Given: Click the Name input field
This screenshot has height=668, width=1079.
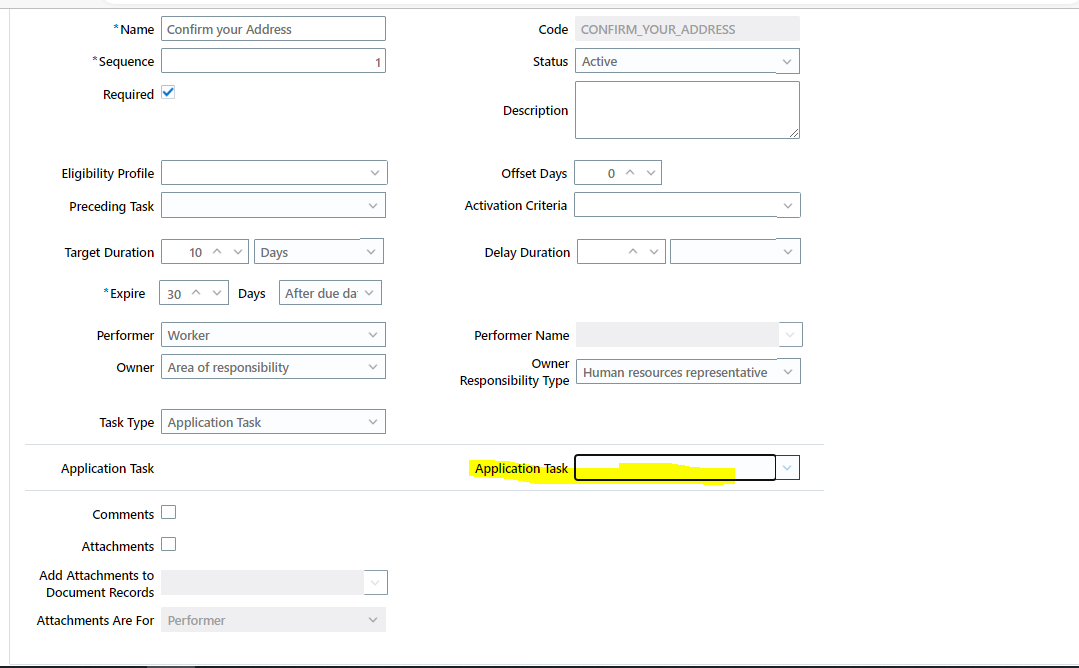Looking at the screenshot, I should [x=273, y=29].
